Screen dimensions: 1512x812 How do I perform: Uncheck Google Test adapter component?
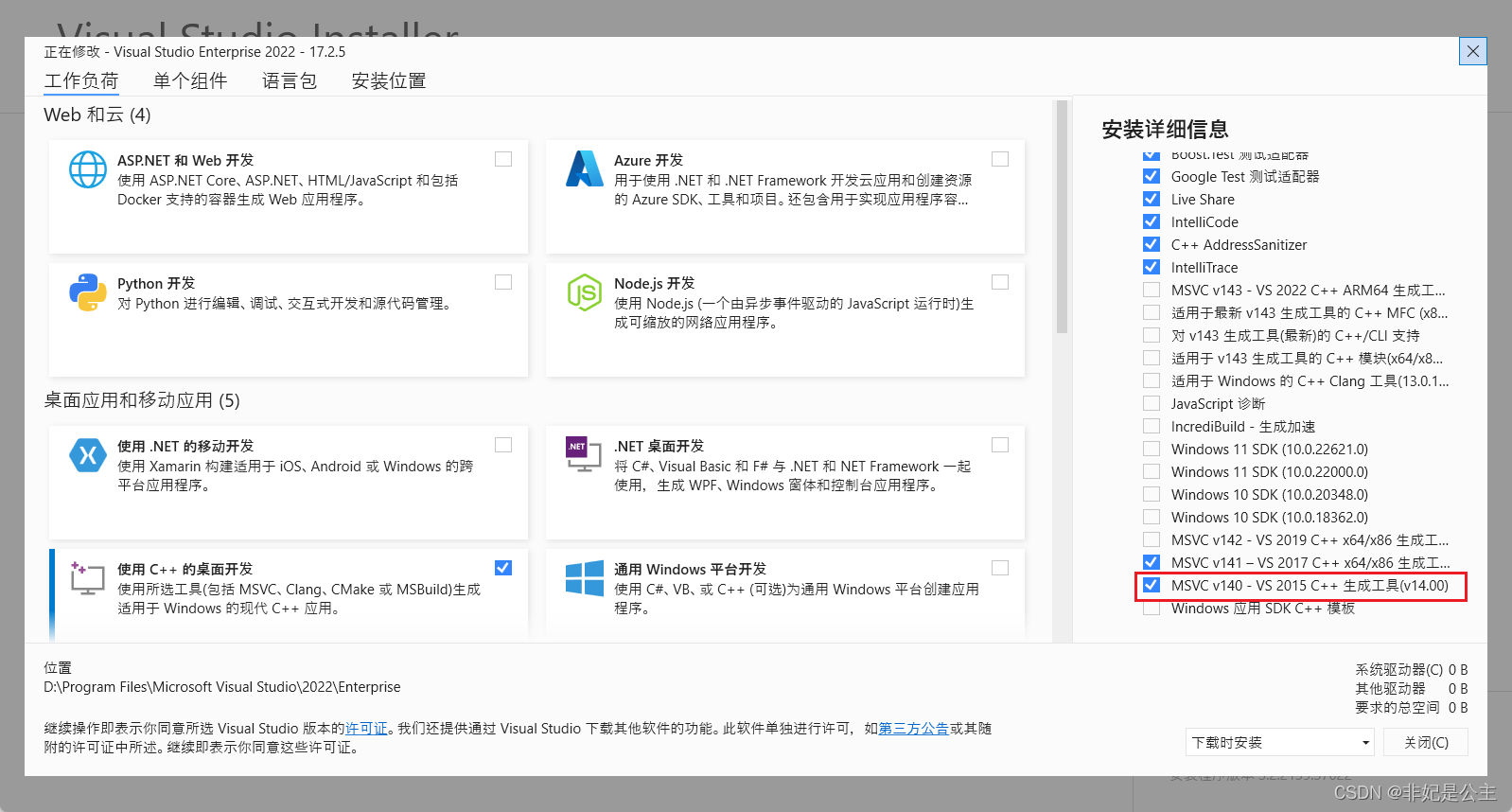(1152, 176)
